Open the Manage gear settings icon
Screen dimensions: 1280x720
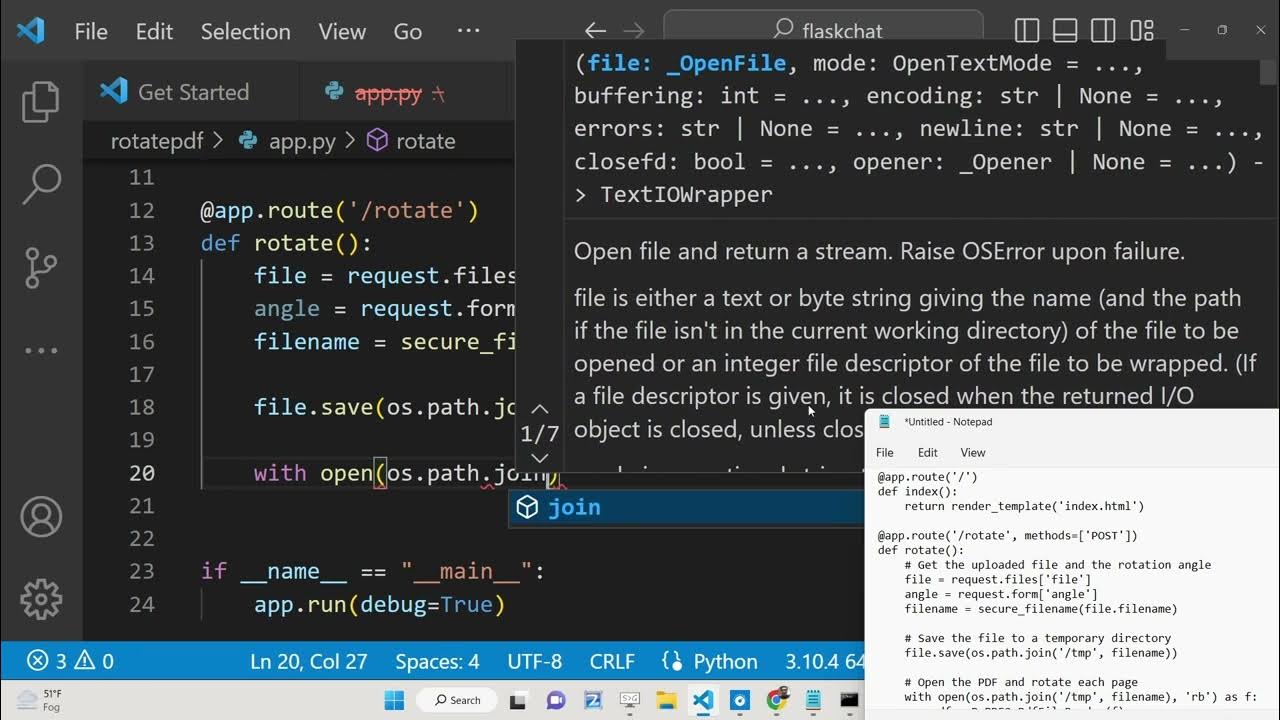[x=41, y=599]
